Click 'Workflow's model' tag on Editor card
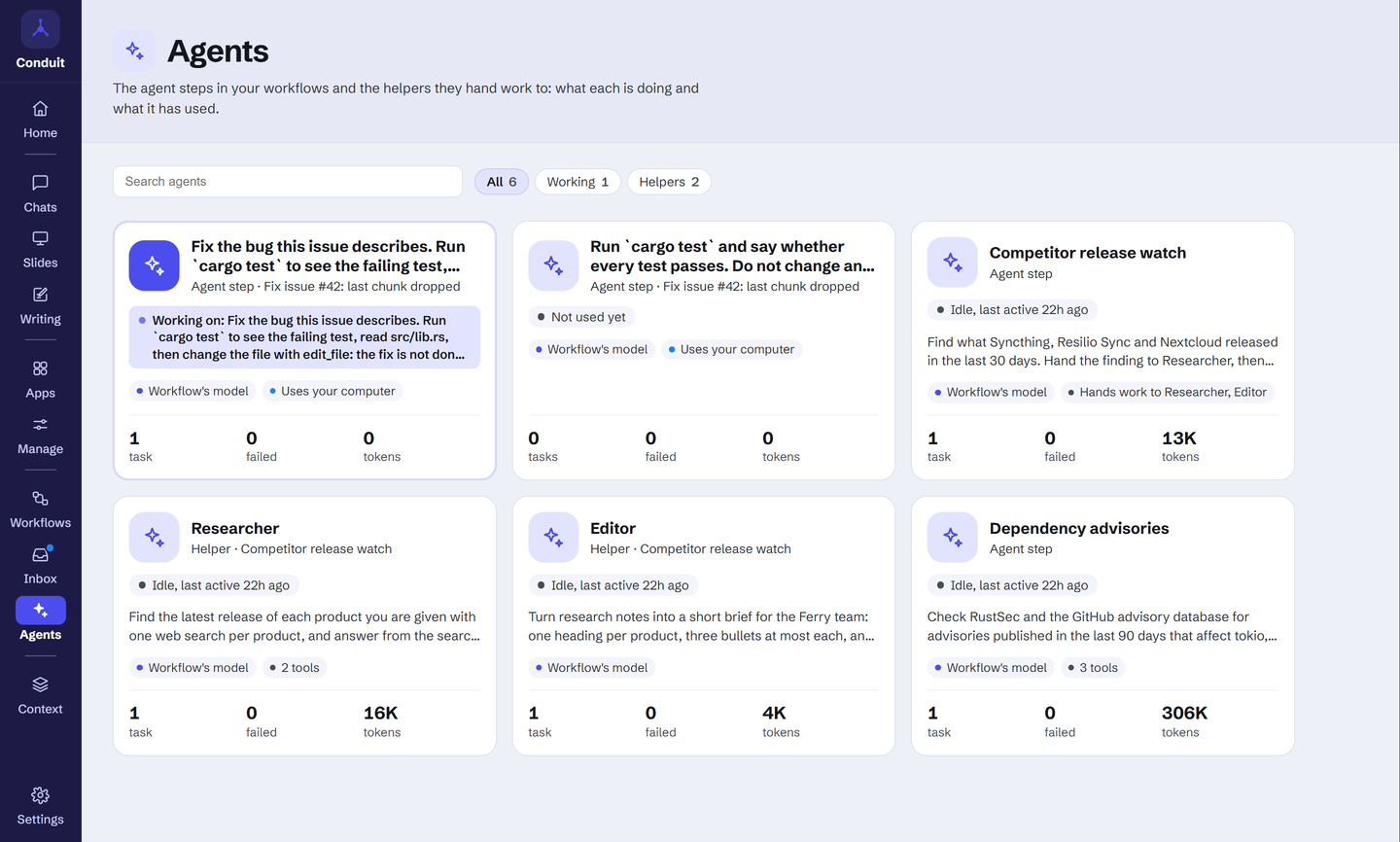Viewport: 1400px width, 842px height. 591,668
